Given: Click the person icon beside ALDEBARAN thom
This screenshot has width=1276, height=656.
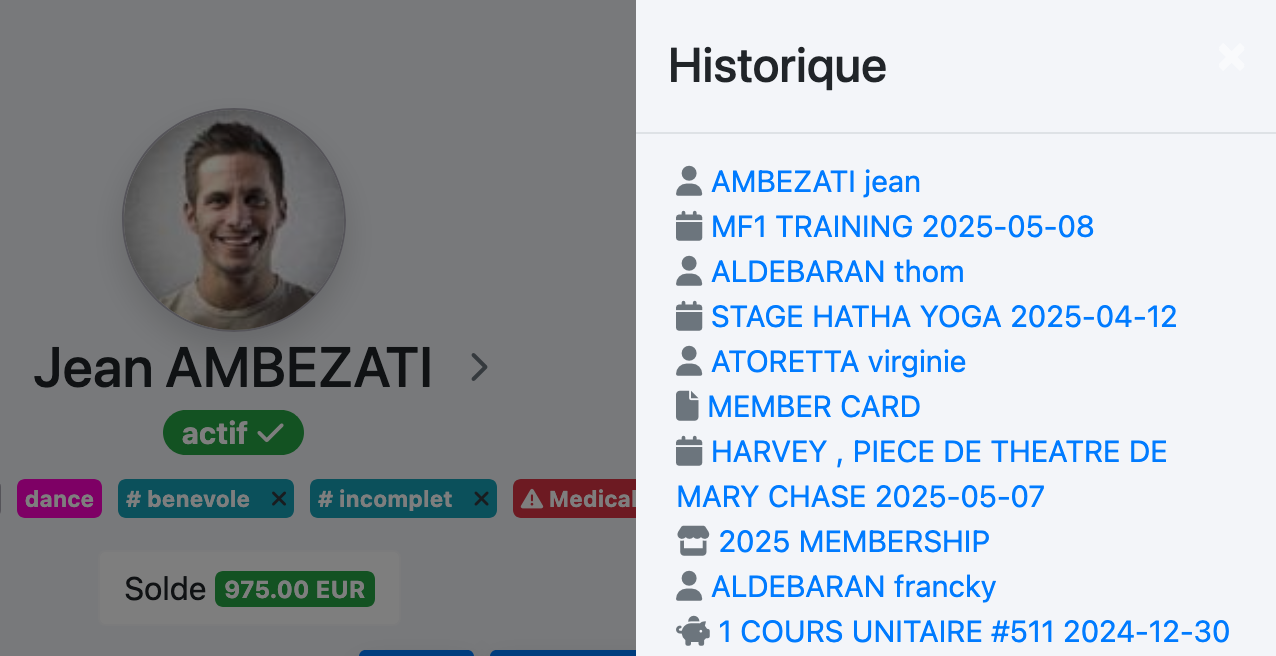Looking at the screenshot, I should point(689,271).
